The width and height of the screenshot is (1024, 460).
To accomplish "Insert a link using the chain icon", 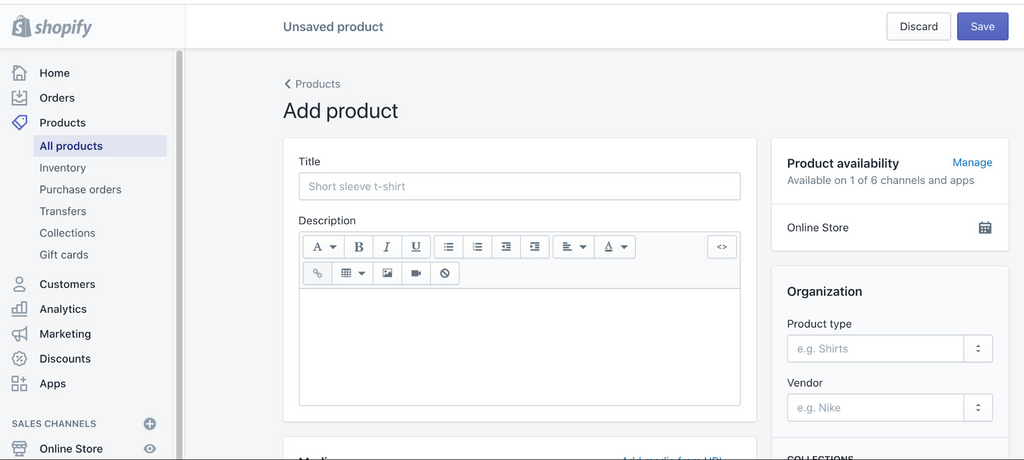I will [x=318, y=273].
